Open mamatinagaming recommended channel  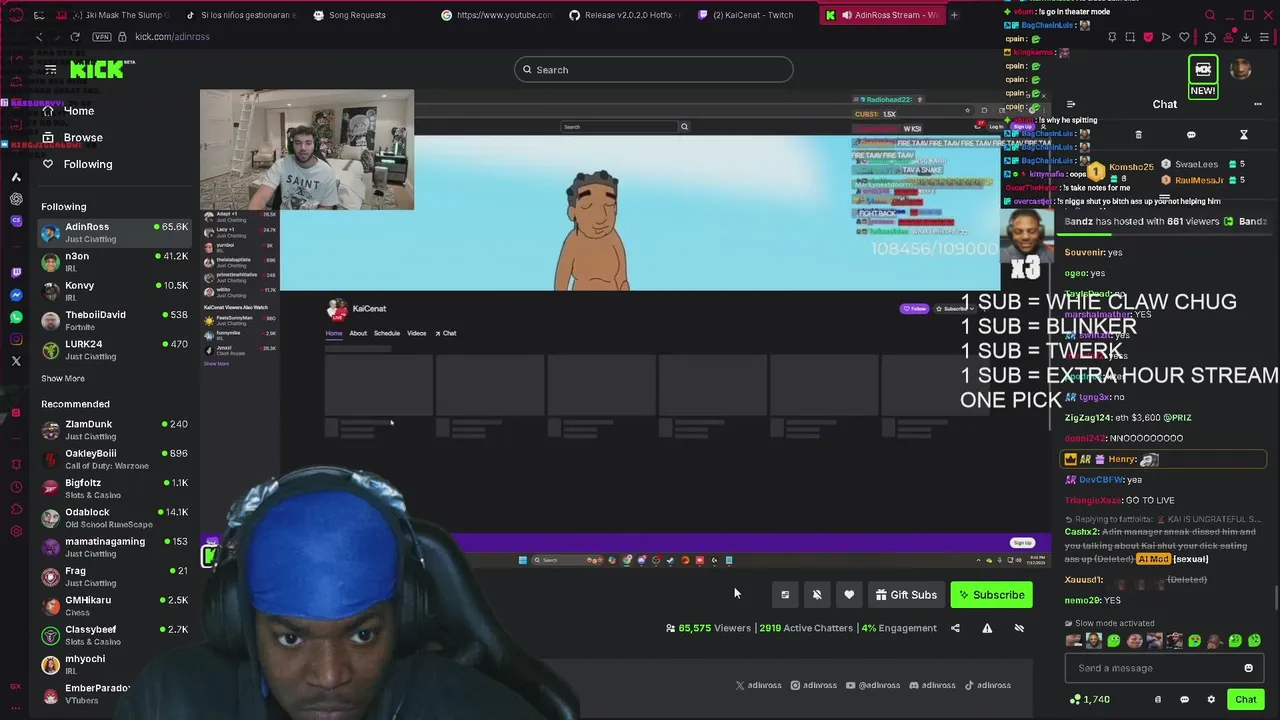point(114,547)
